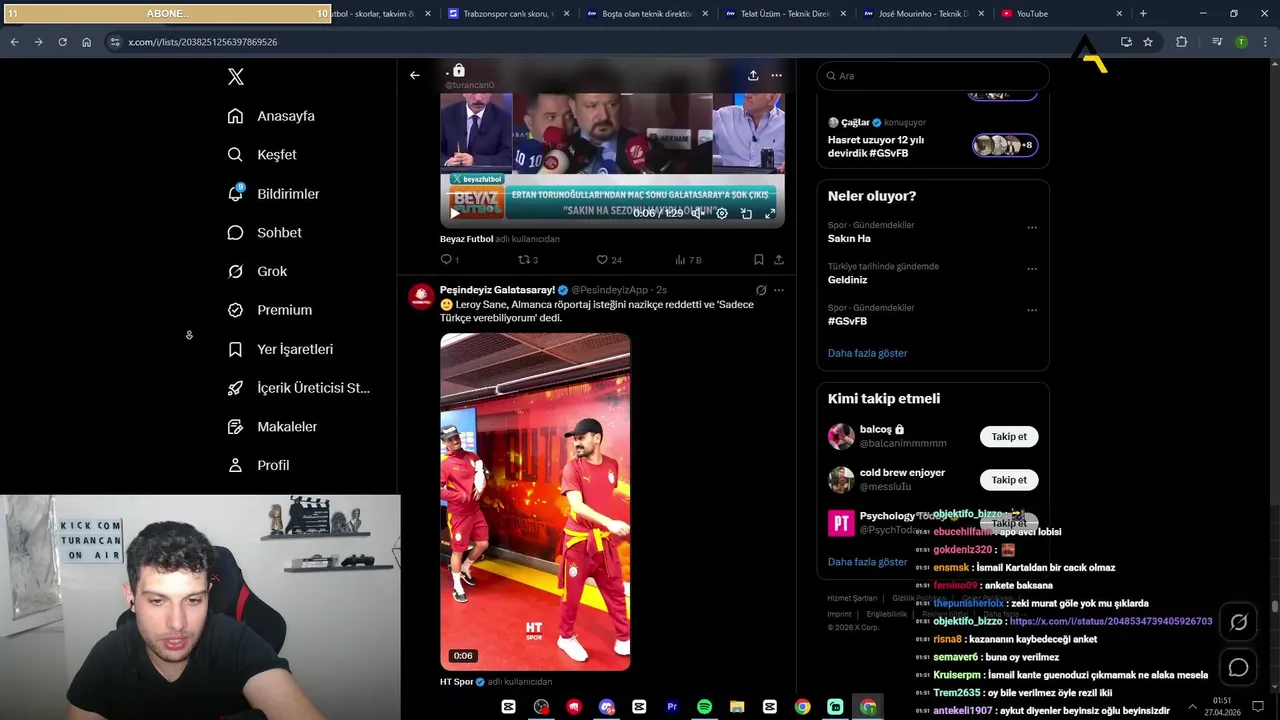Follow cold brew enjoyer with Takip et
The image size is (1280, 720).
pyautogui.click(x=1009, y=480)
